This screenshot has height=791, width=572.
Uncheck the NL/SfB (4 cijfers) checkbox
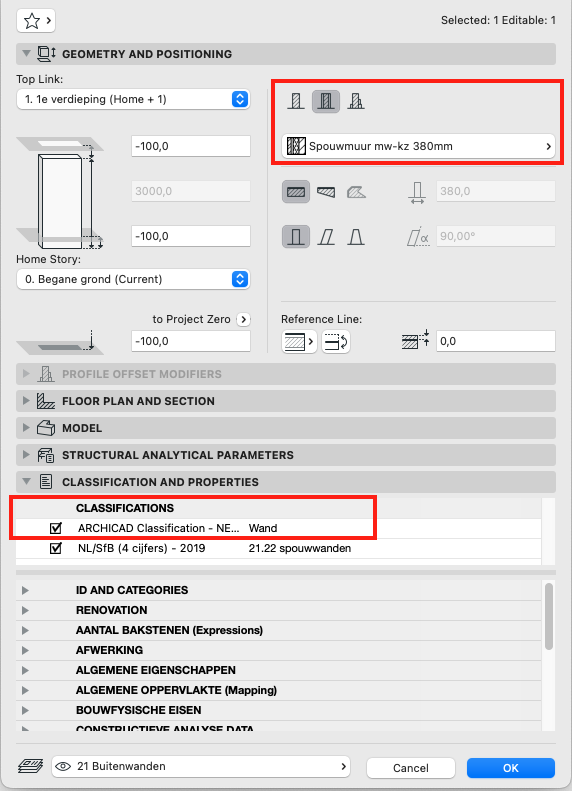coord(55,548)
